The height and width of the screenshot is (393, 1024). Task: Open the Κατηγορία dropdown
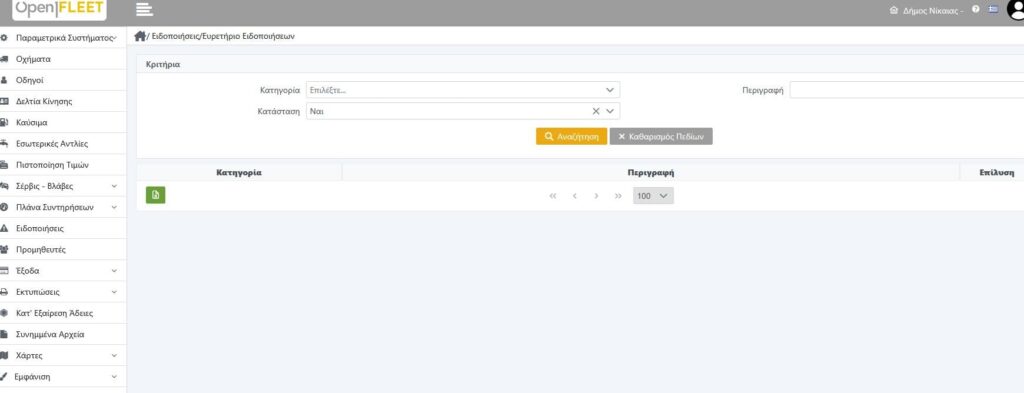click(463, 90)
